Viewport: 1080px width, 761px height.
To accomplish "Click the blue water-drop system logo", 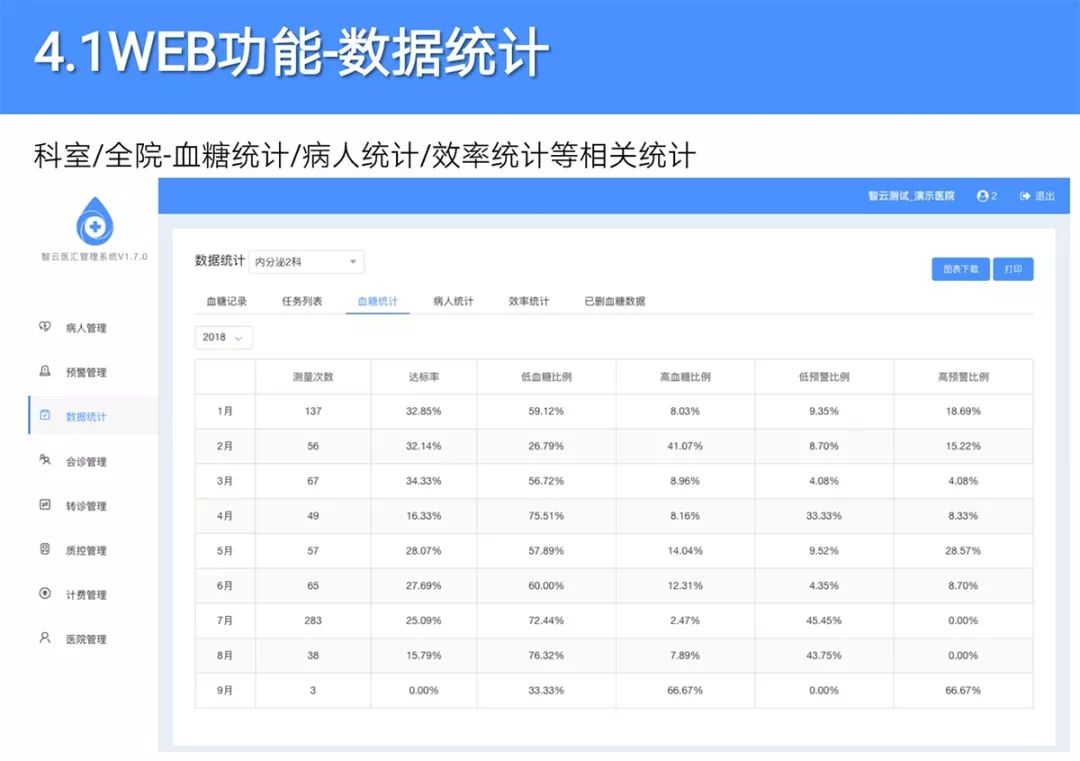I will [x=94, y=222].
